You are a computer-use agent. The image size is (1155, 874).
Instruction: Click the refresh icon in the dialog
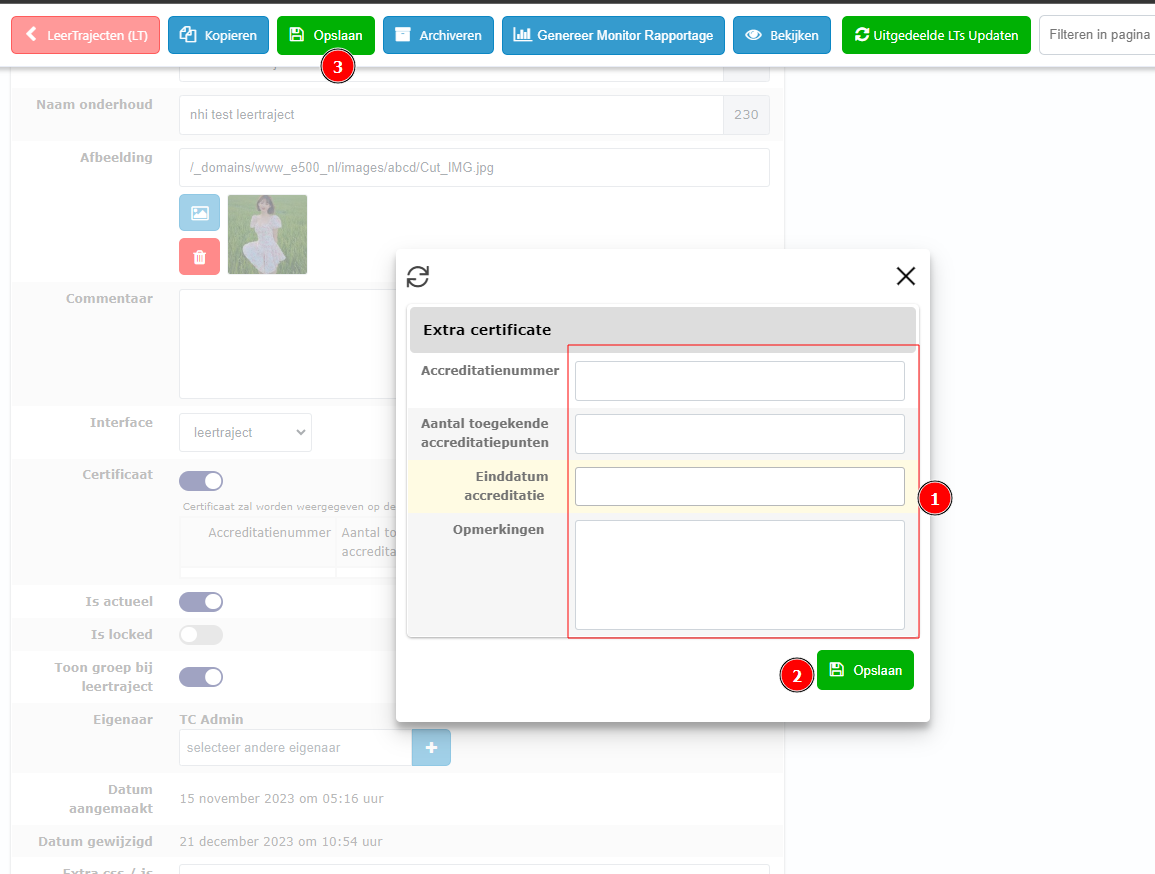coord(418,277)
